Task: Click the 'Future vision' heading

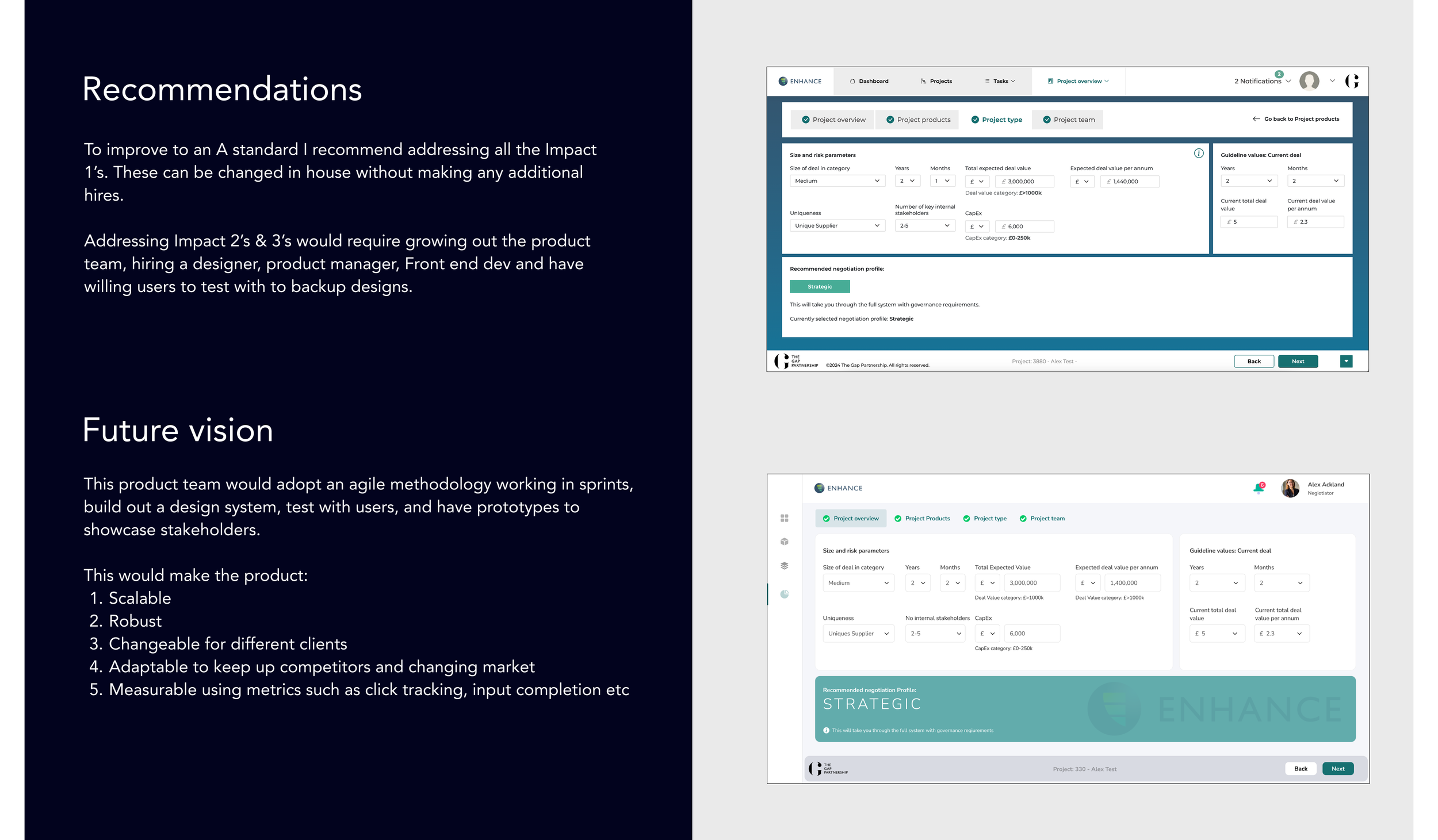Action: 178,430
